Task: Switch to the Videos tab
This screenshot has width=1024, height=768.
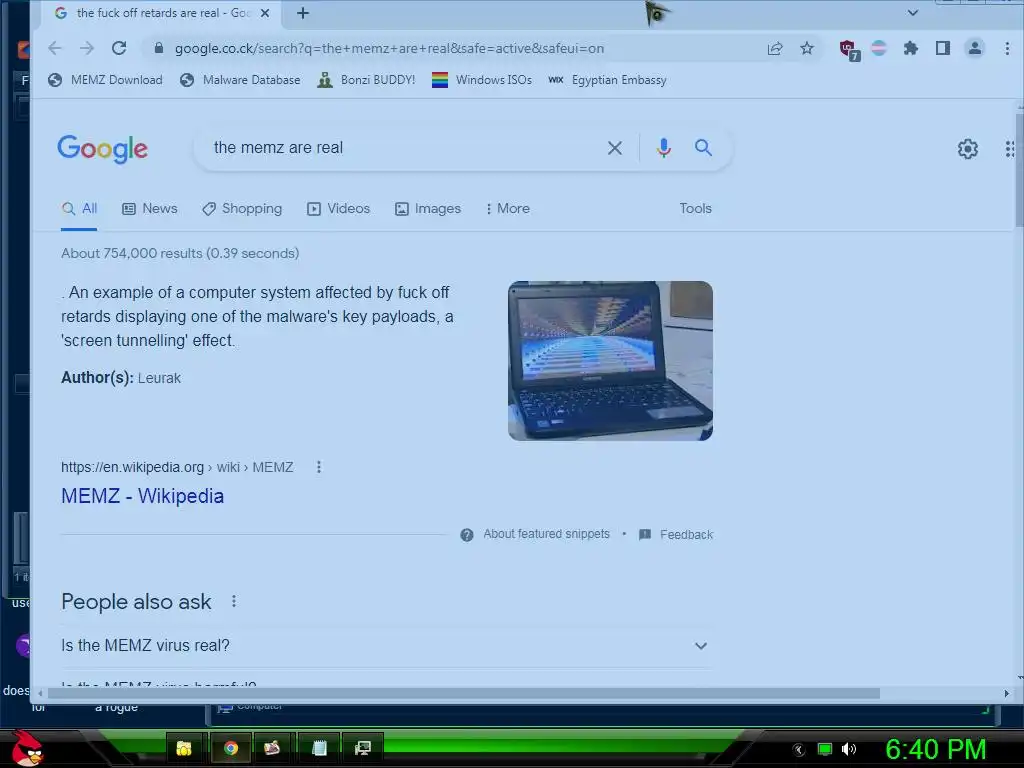Action: point(338,208)
